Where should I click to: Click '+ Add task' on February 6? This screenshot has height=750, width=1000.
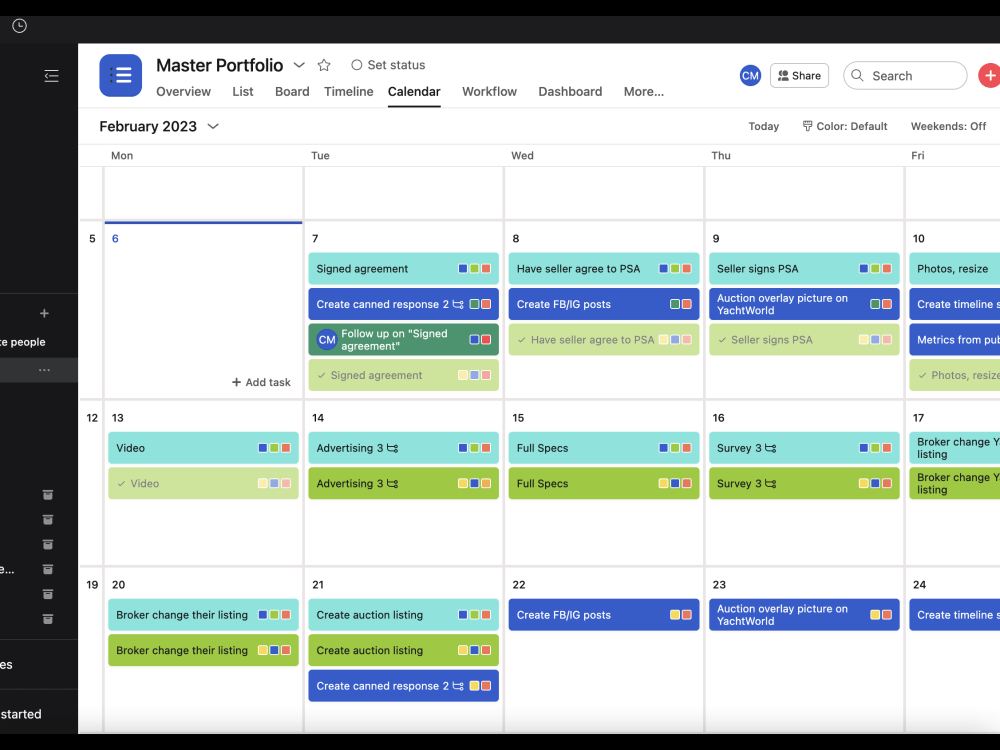coord(261,382)
